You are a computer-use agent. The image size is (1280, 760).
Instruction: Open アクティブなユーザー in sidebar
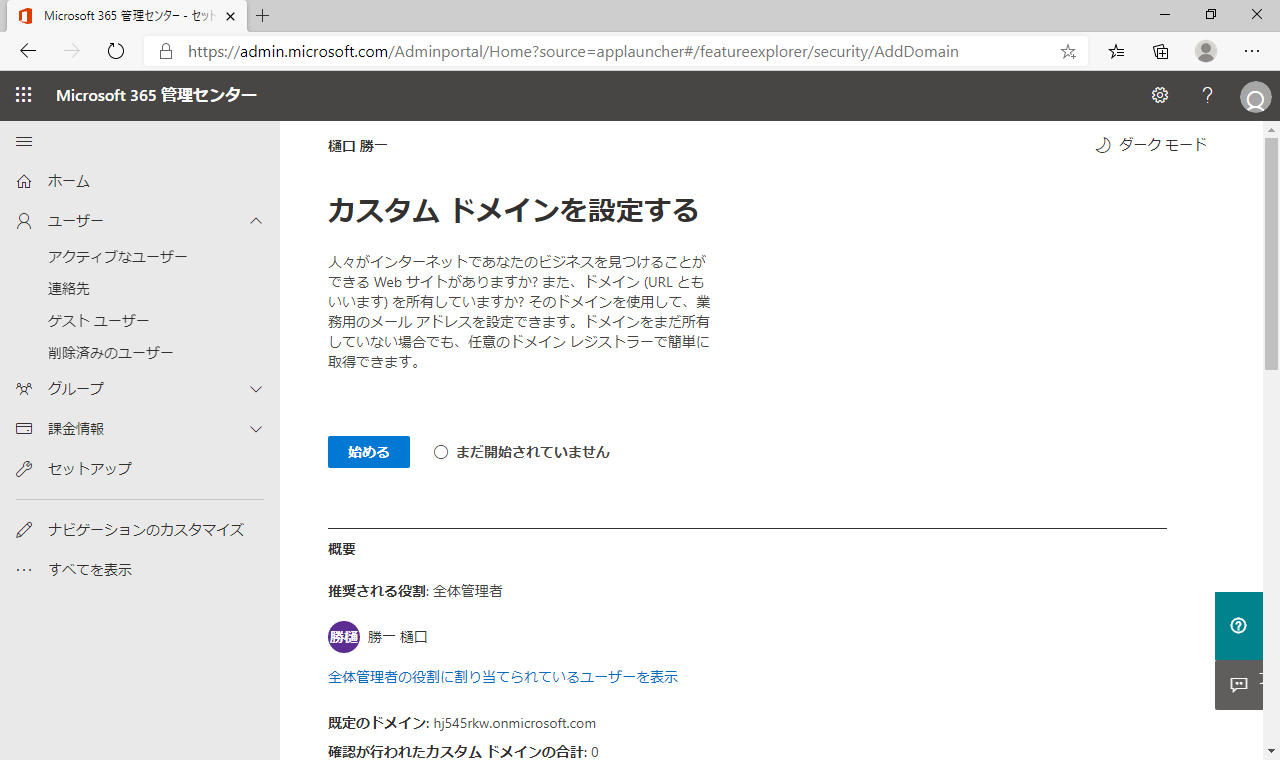tap(118, 257)
